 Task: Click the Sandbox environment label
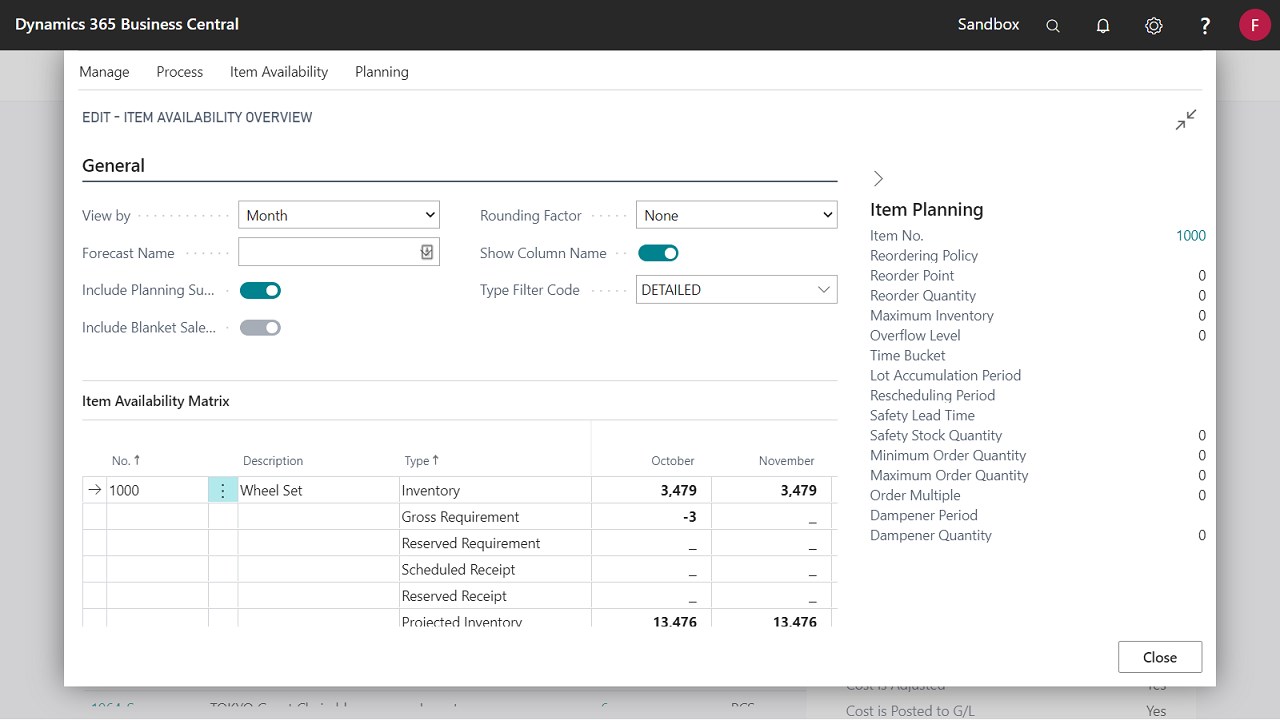[988, 24]
